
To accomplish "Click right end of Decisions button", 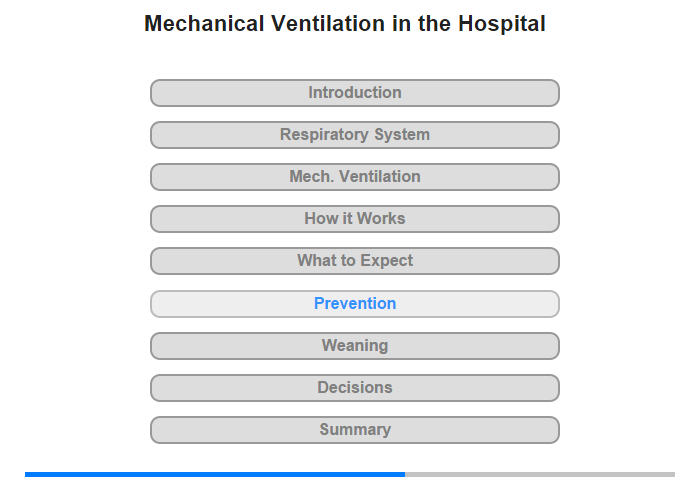I will (x=556, y=388).
